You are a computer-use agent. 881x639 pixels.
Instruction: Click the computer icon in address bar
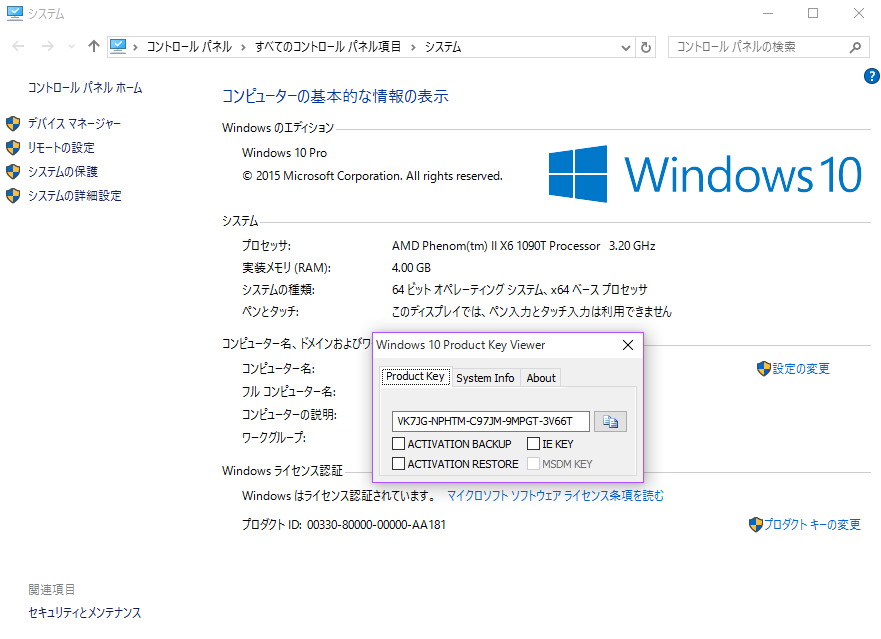tap(118, 46)
